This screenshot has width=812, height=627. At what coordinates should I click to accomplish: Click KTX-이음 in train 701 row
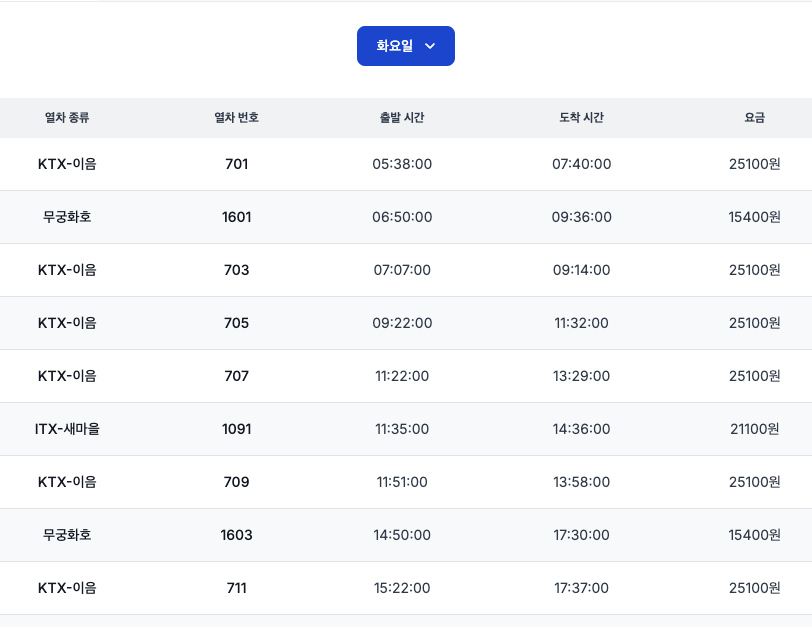pos(67,164)
